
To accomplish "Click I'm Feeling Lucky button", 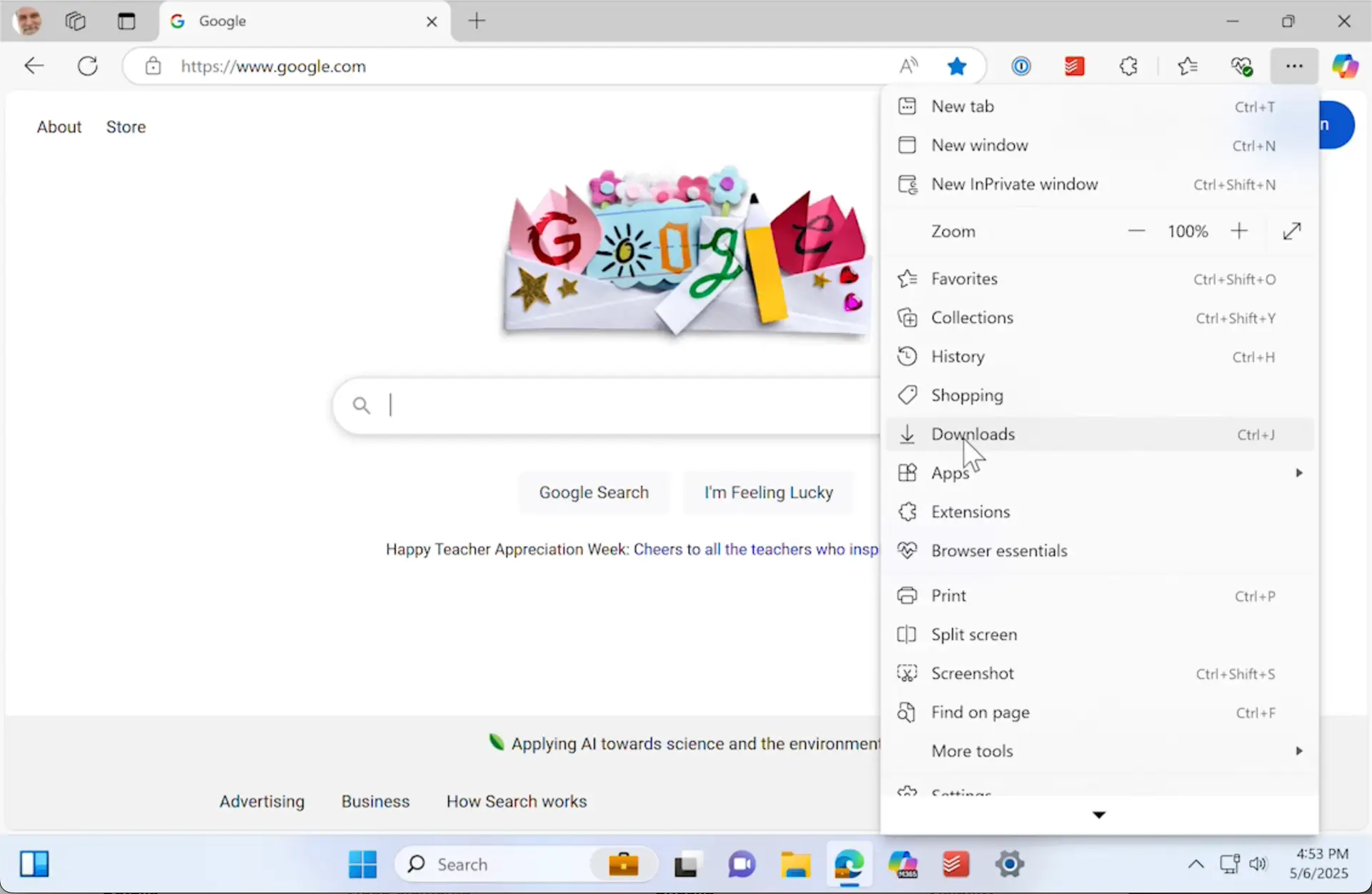I will tap(768, 492).
